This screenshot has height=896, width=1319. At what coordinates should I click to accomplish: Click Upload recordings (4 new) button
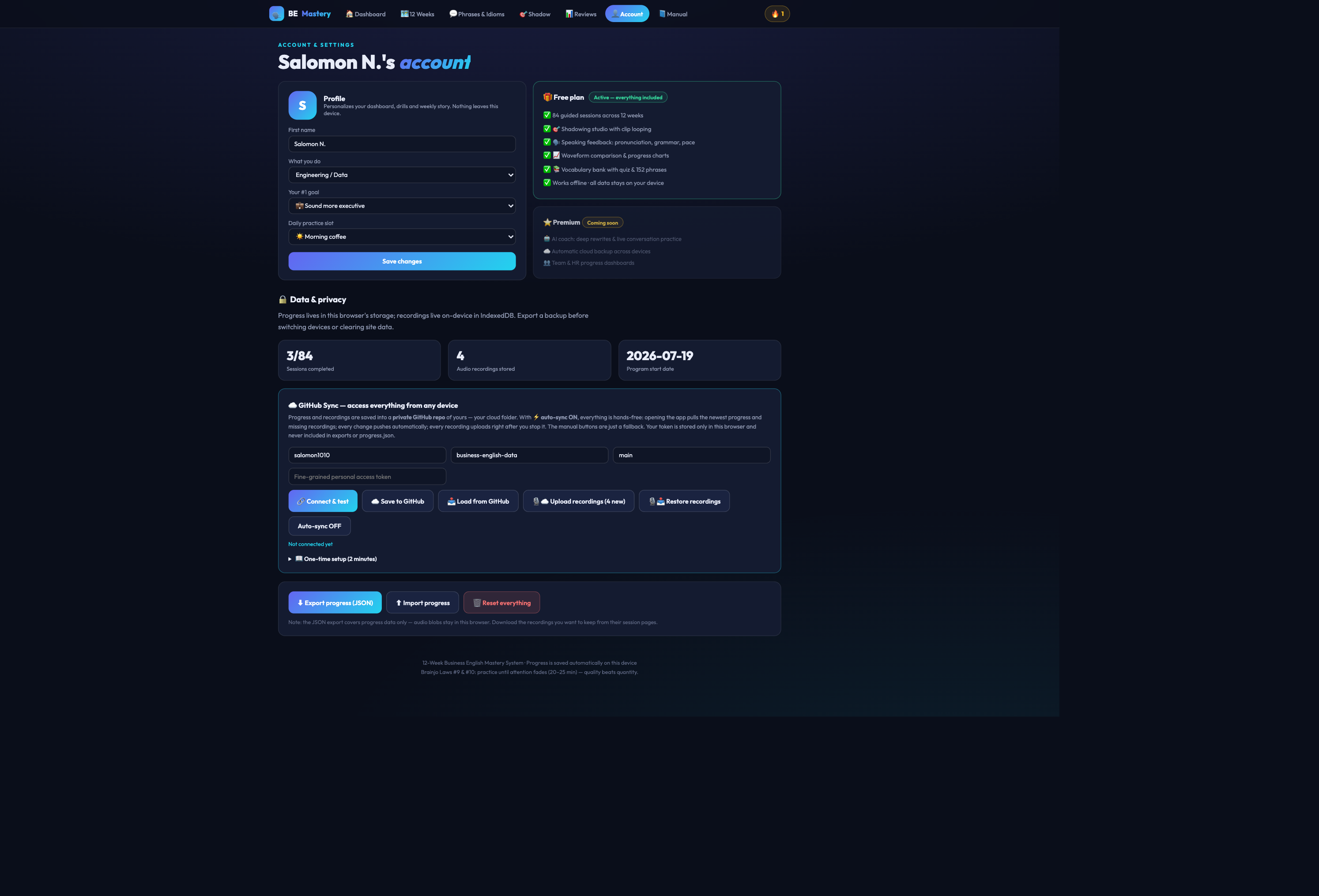[x=578, y=501]
